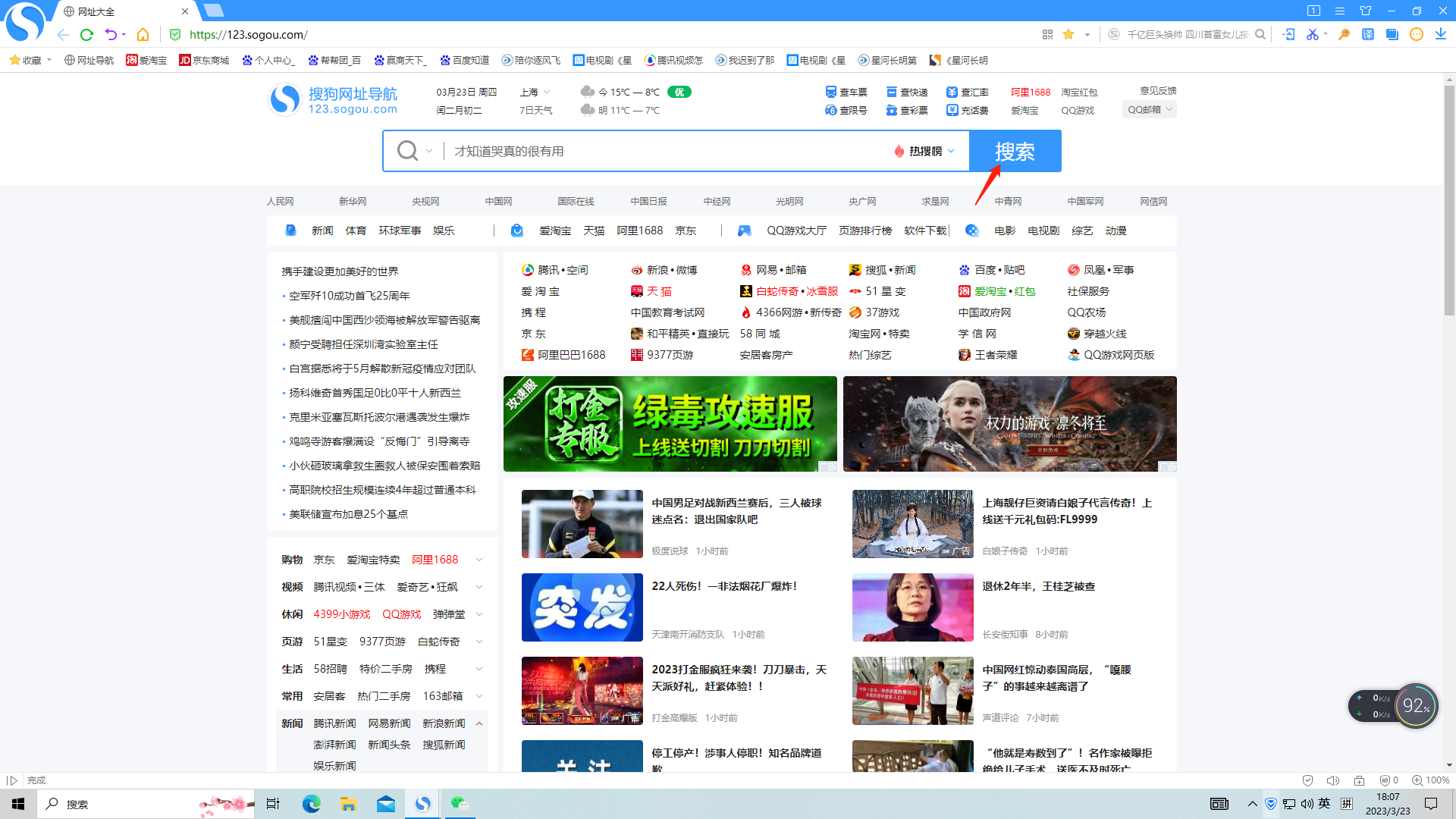Open the 权力的游戏 凛冬将至 banner

(x=1010, y=424)
